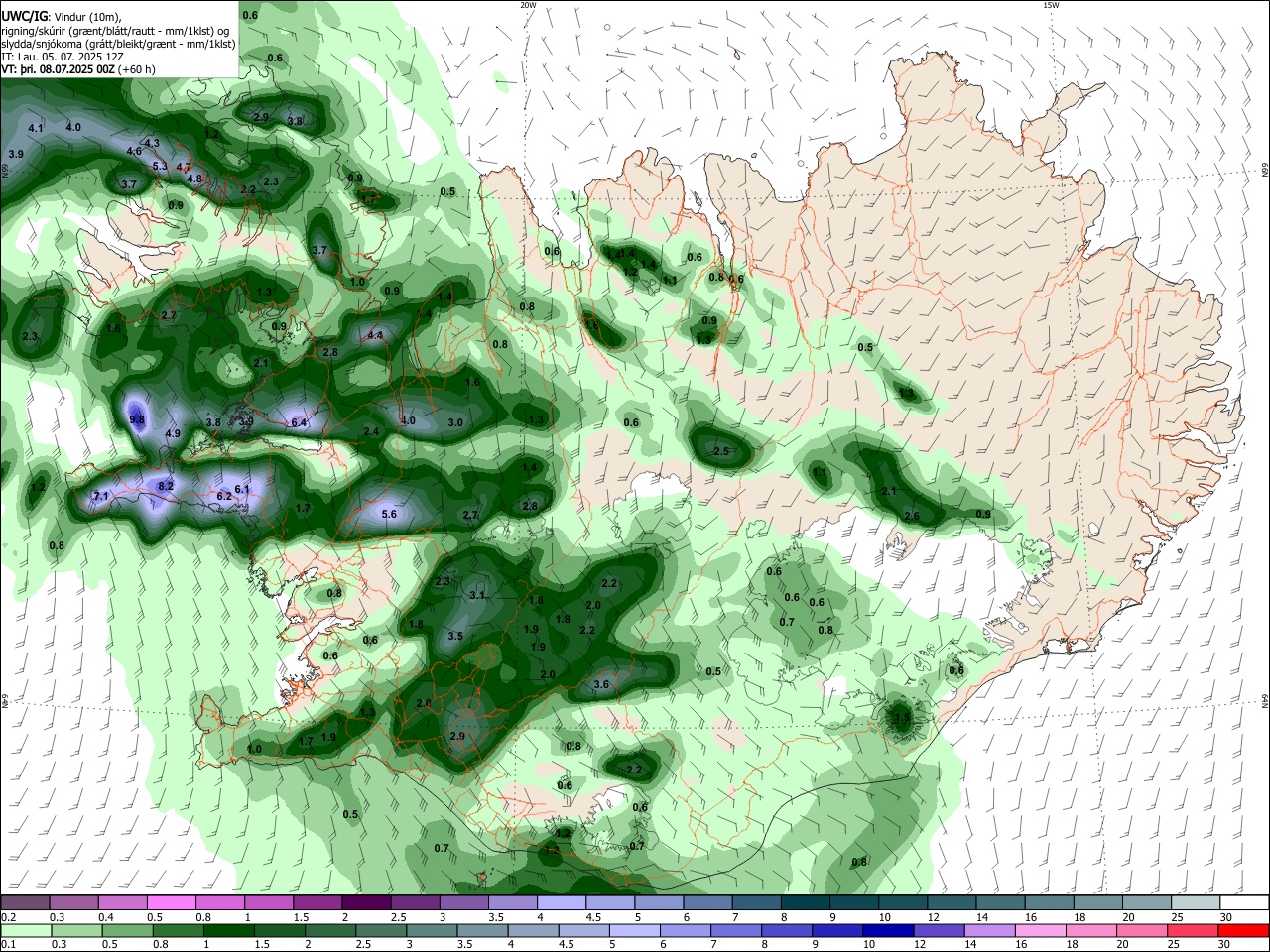Image resolution: width=1270 pixels, height=952 pixels.
Task: Click the 6.4 precipitation value
Action: 299,423
